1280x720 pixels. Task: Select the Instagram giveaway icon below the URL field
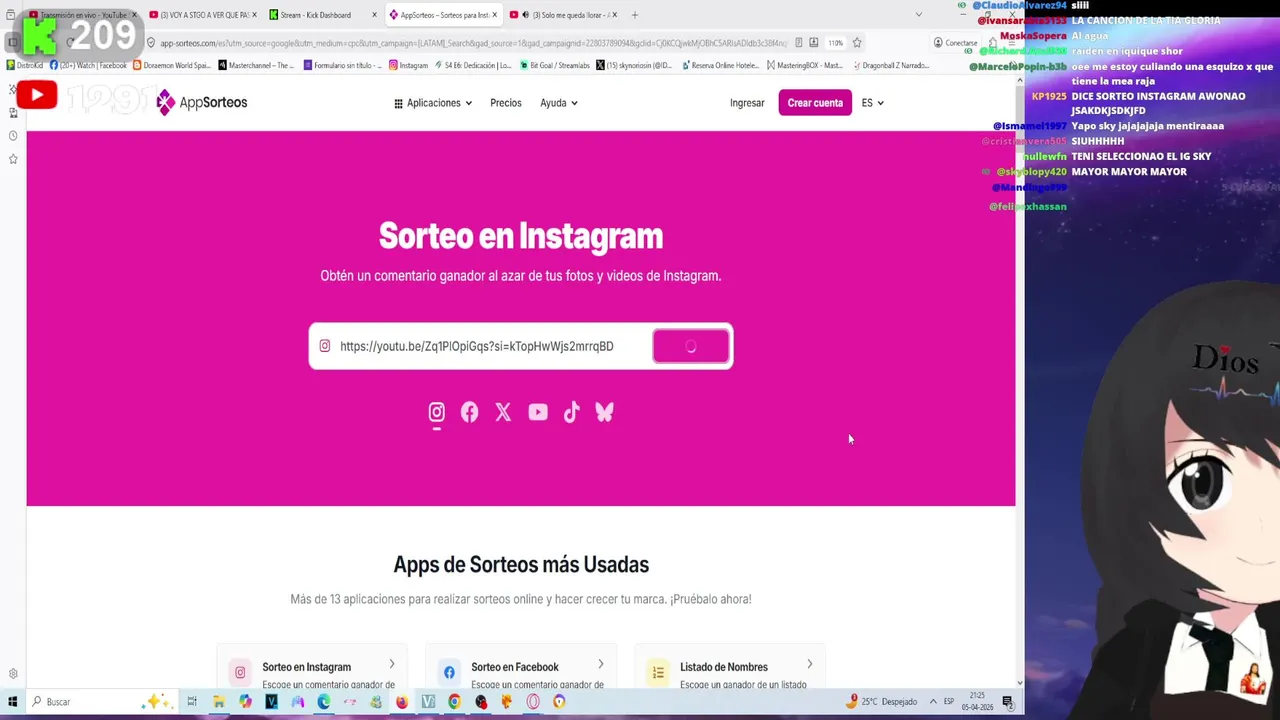tap(437, 412)
